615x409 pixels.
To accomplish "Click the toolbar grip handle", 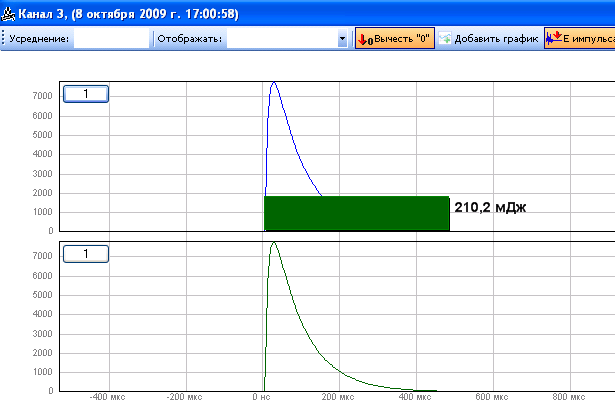I will tap(3, 38).
